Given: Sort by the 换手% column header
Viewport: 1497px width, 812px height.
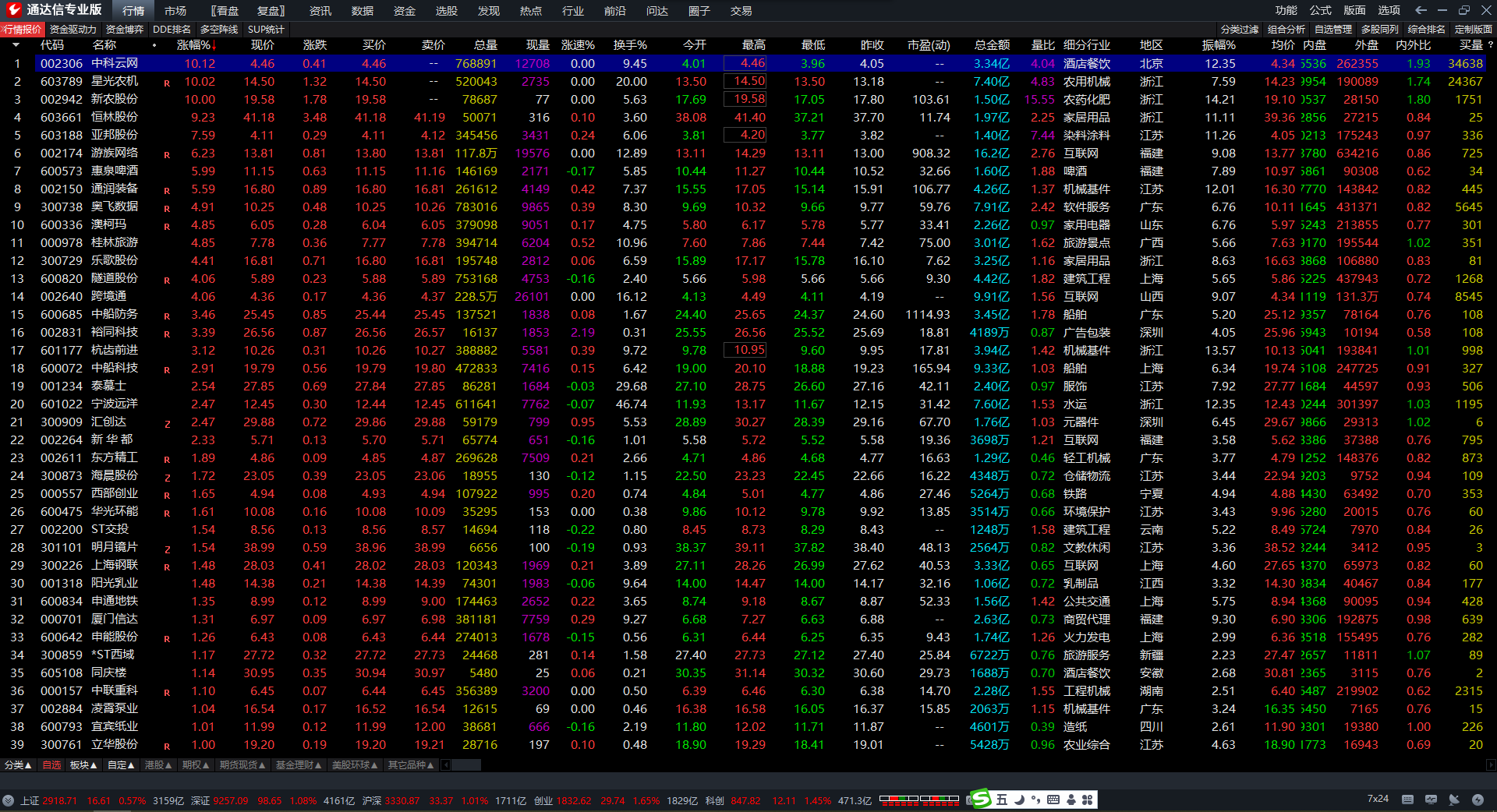Looking at the screenshot, I should [x=630, y=45].
